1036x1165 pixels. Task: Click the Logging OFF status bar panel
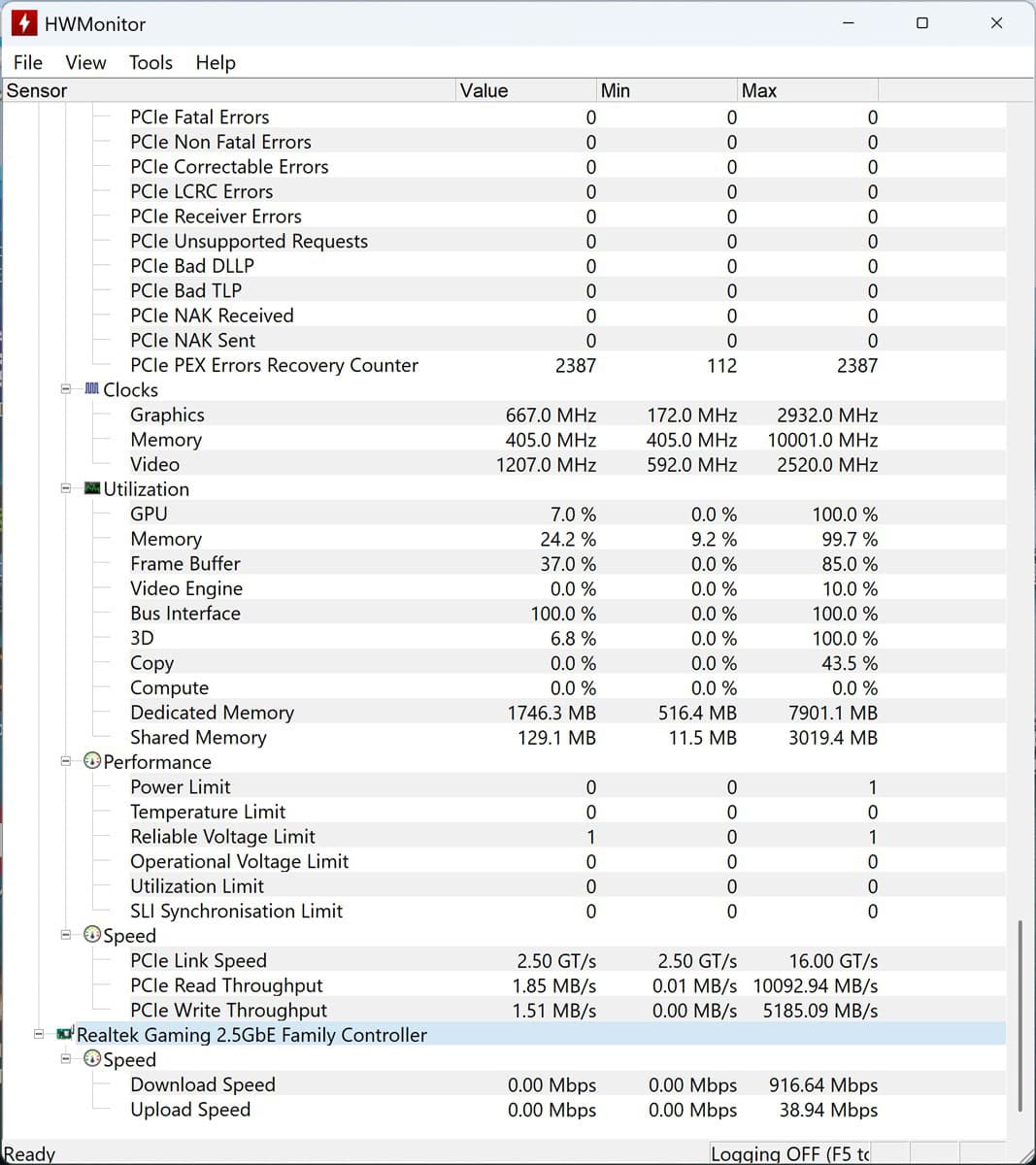tap(789, 1153)
